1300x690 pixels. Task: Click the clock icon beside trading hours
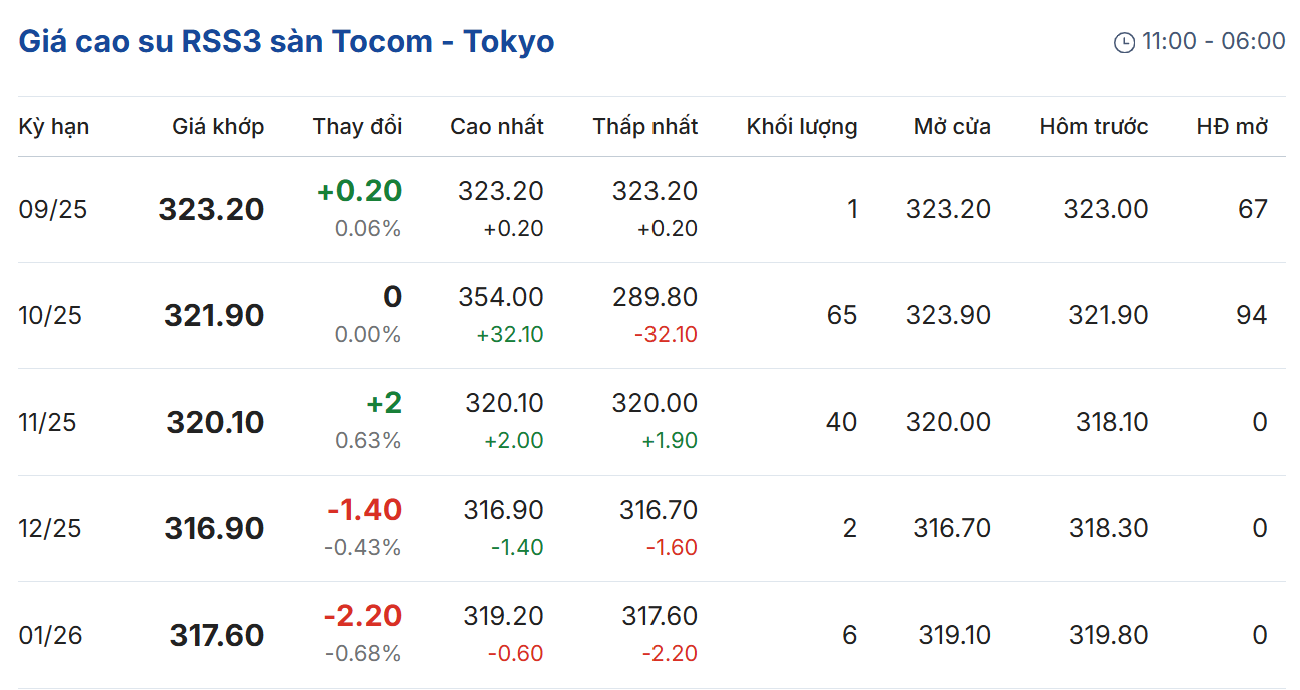click(1124, 42)
